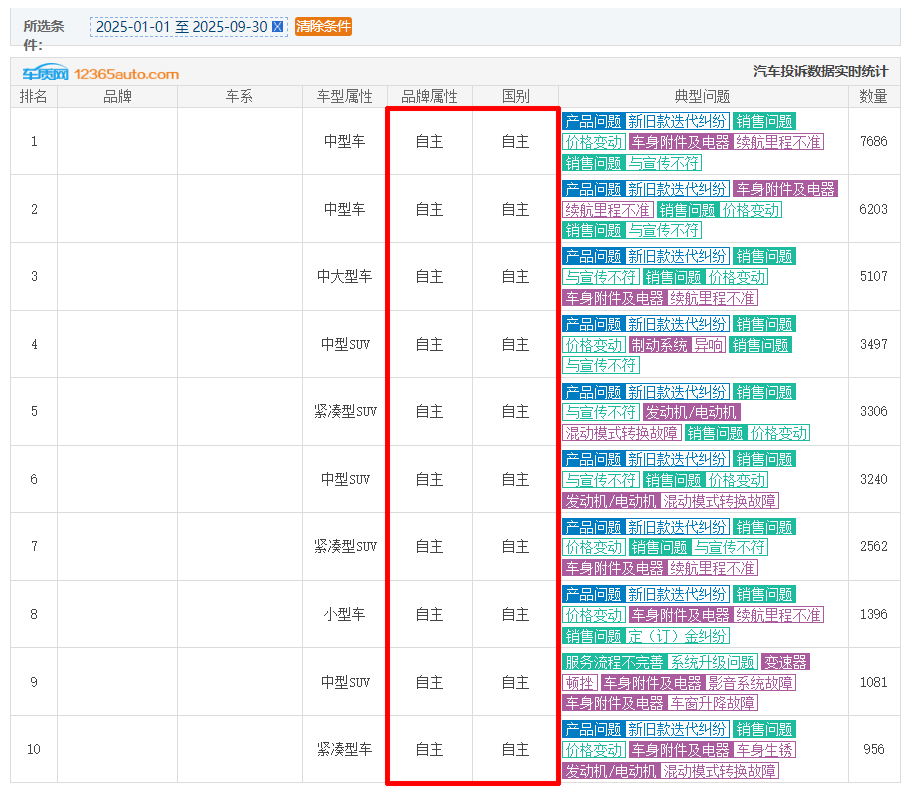Open the 车质网 logo

pyautogui.click(x=46, y=74)
